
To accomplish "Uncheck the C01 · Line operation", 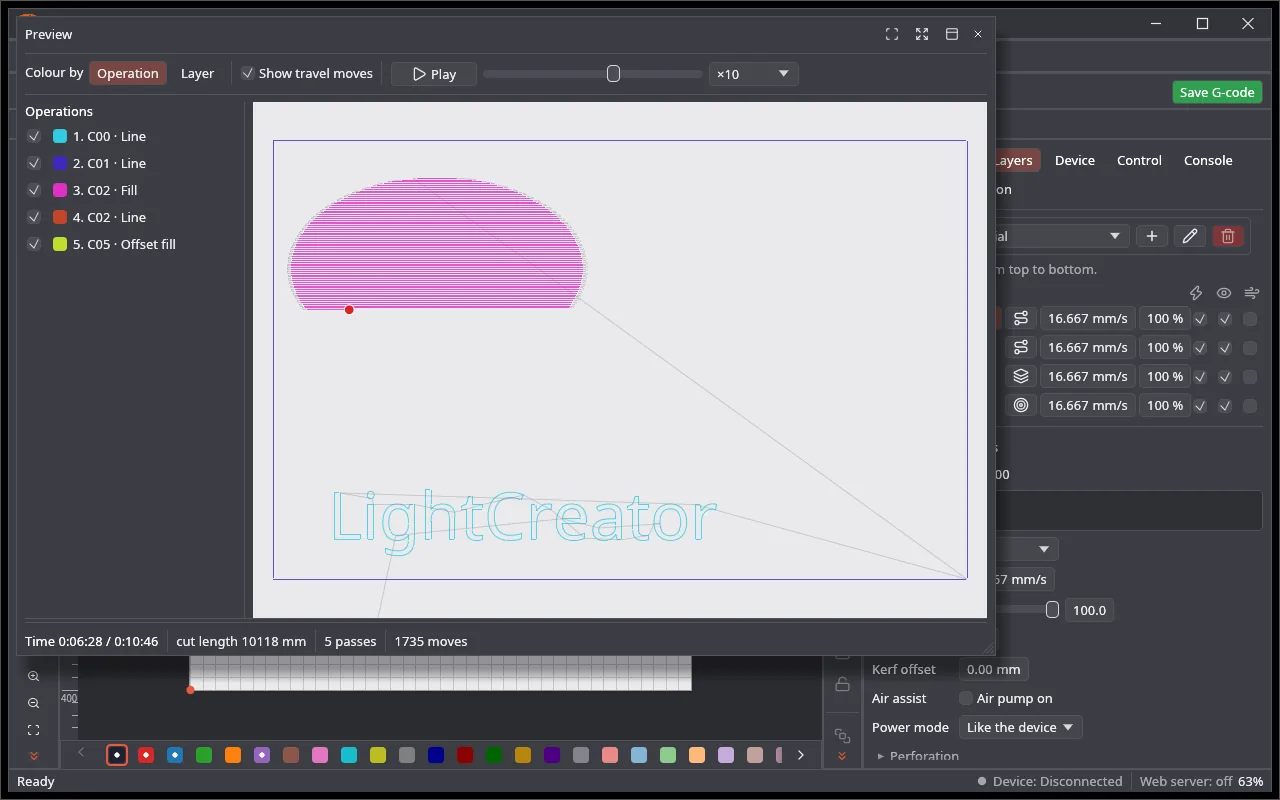I will point(34,163).
